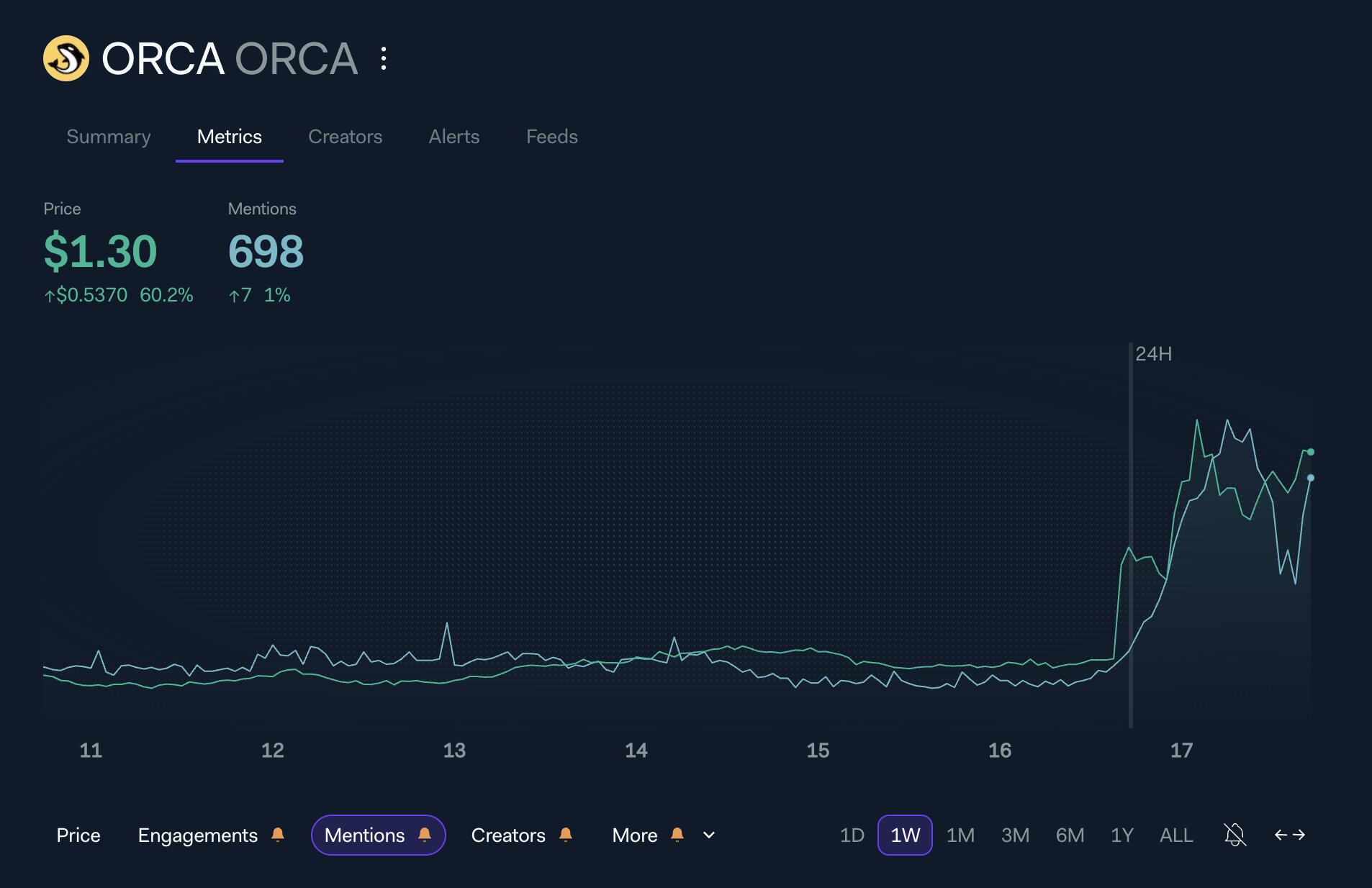Choose the ALL time range button
Image resolution: width=1372 pixels, height=888 pixels.
point(1175,835)
